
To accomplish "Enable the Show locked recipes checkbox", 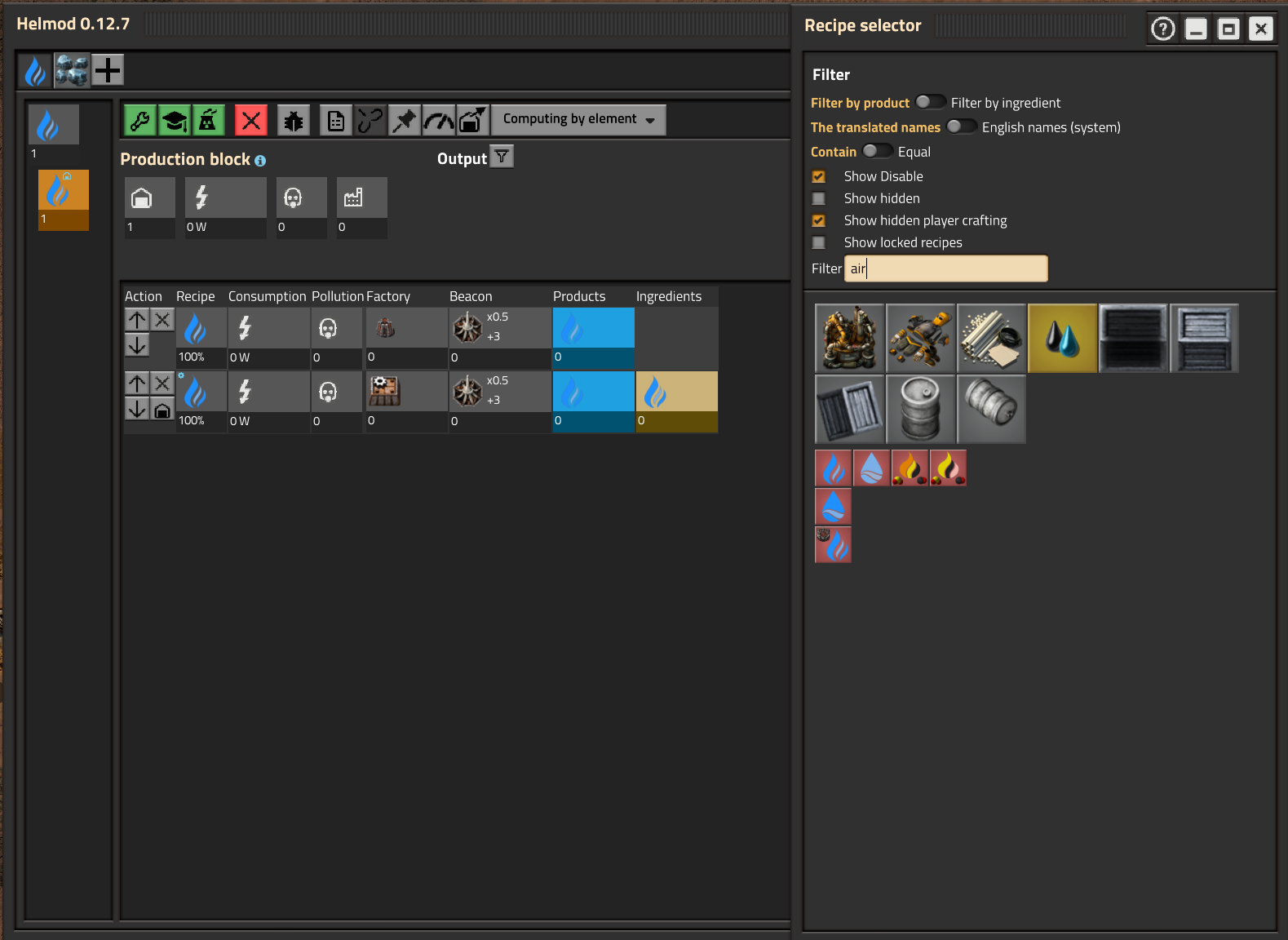I will [819, 242].
